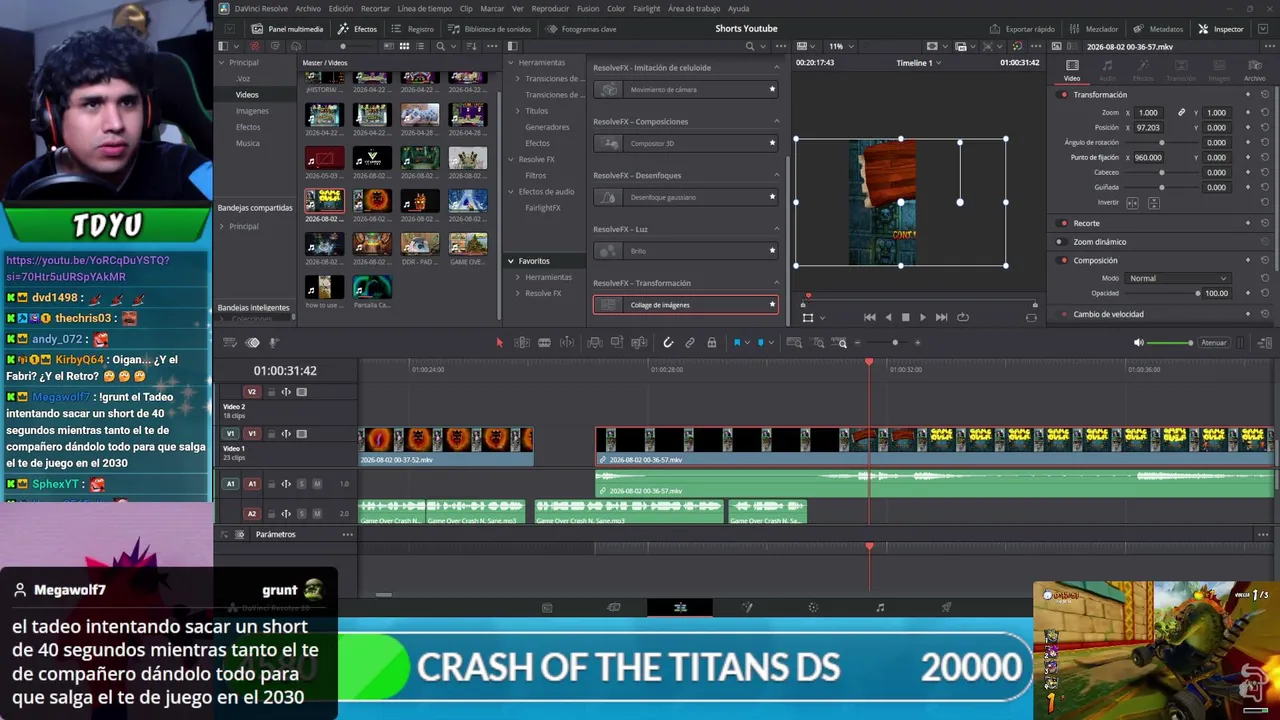The image size is (1280, 720).
Task: Toggle the snapping magnet icon
Action: (668, 343)
